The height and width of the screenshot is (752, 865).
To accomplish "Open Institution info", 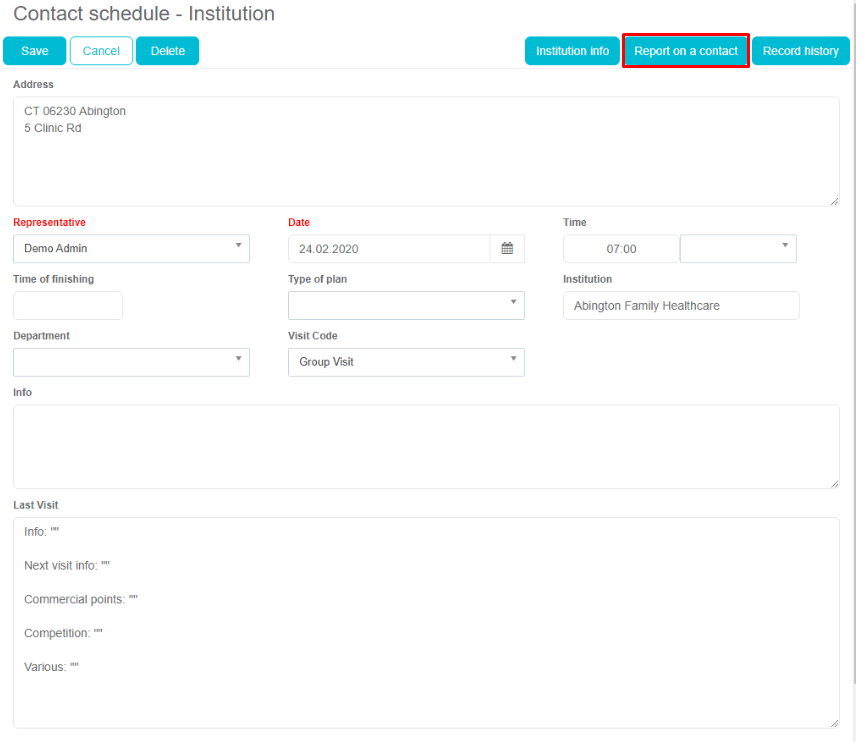I will 572,51.
